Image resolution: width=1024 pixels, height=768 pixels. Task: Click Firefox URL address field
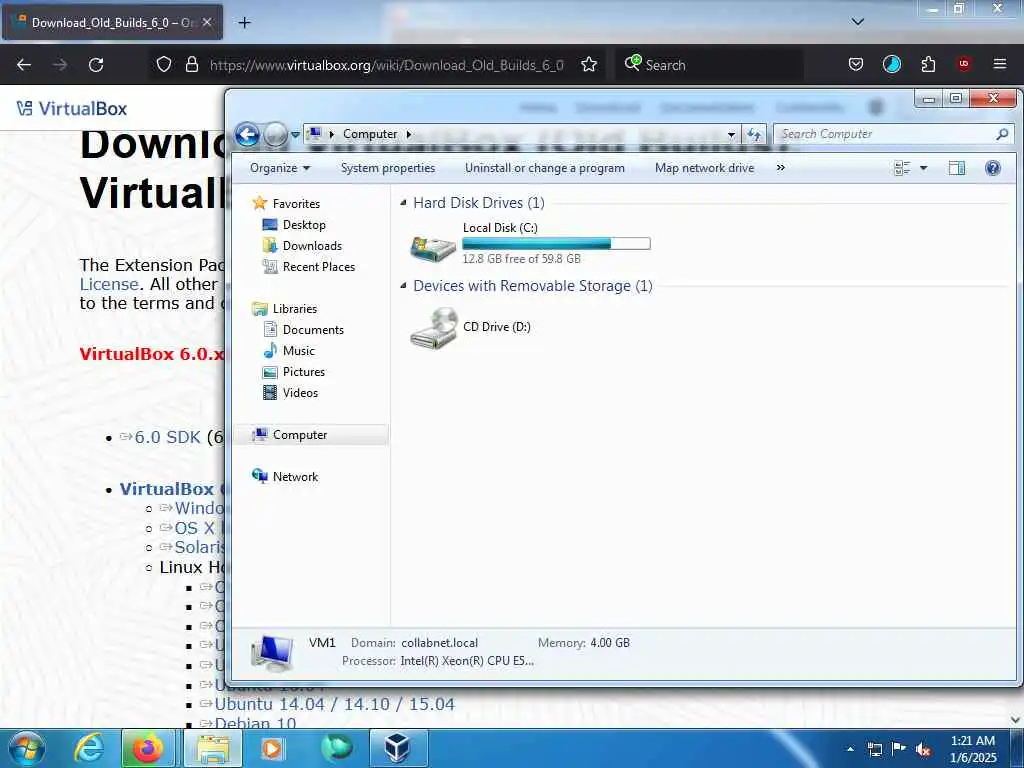pos(387,65)
